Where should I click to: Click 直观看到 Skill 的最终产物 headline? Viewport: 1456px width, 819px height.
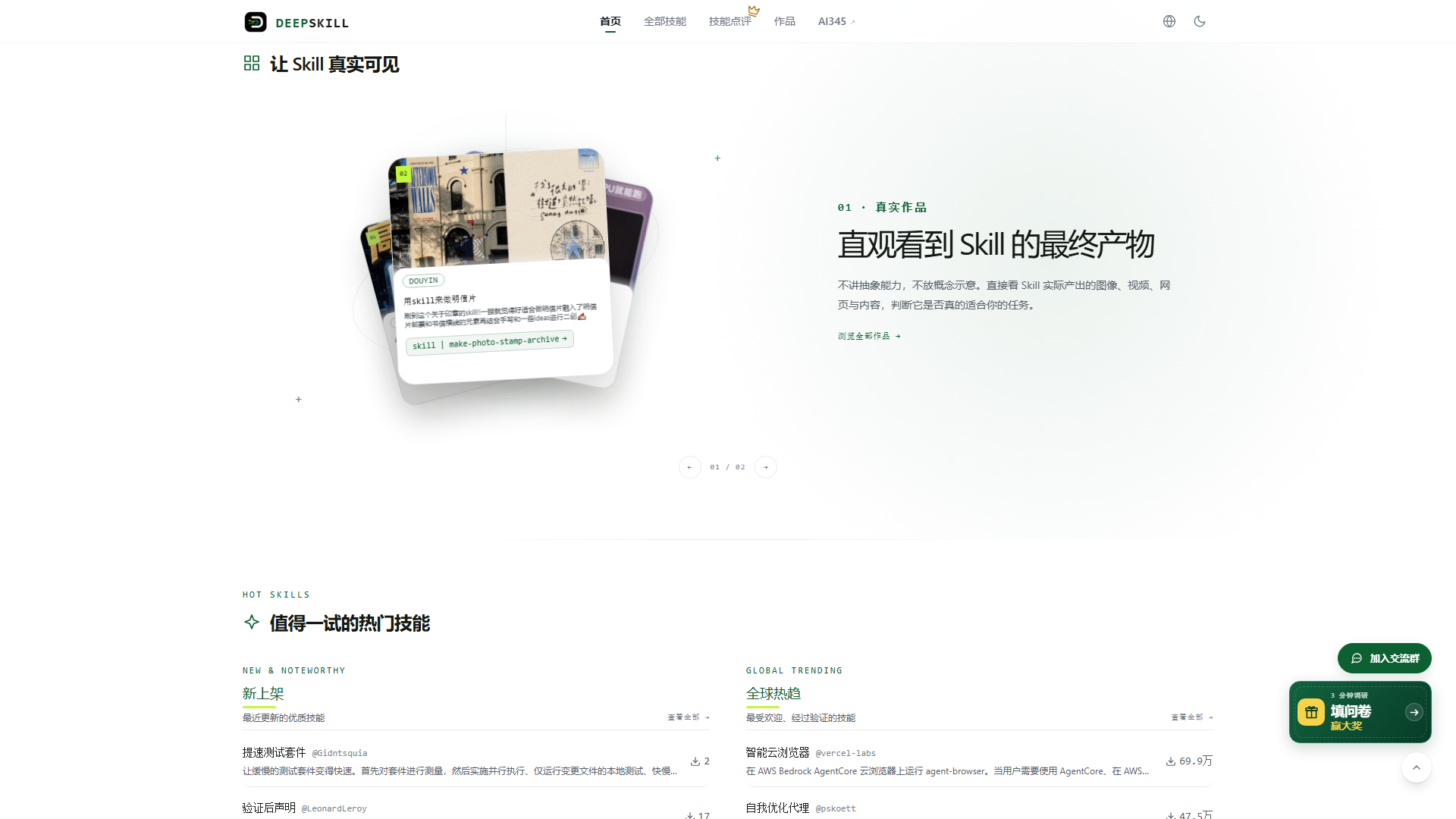click(x=996, y=245)
